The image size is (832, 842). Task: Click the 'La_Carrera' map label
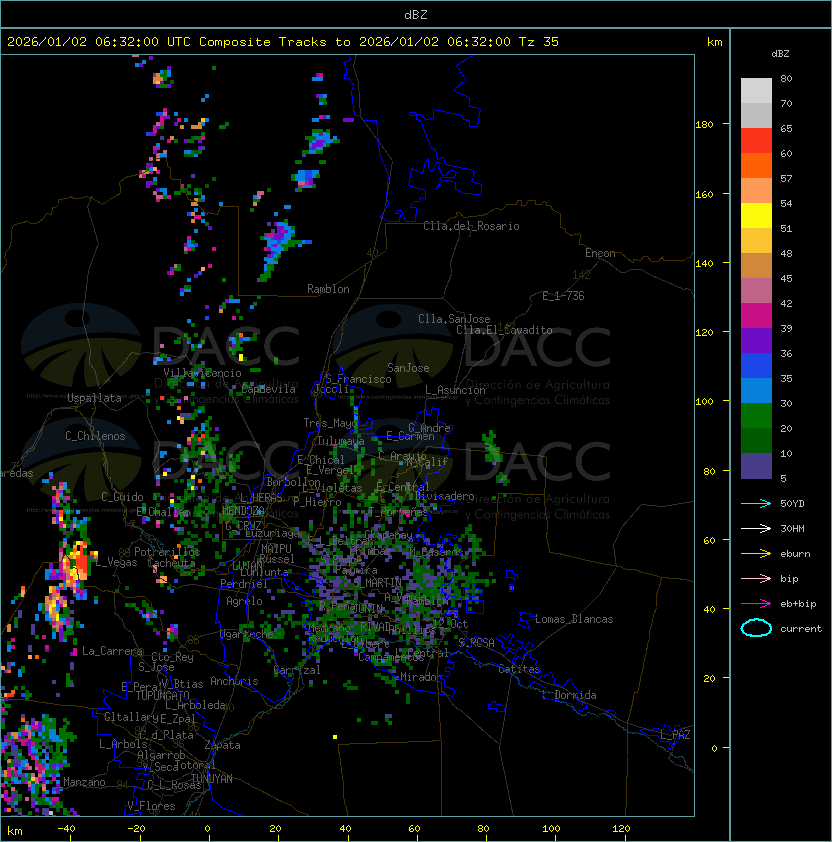point(113,651)
